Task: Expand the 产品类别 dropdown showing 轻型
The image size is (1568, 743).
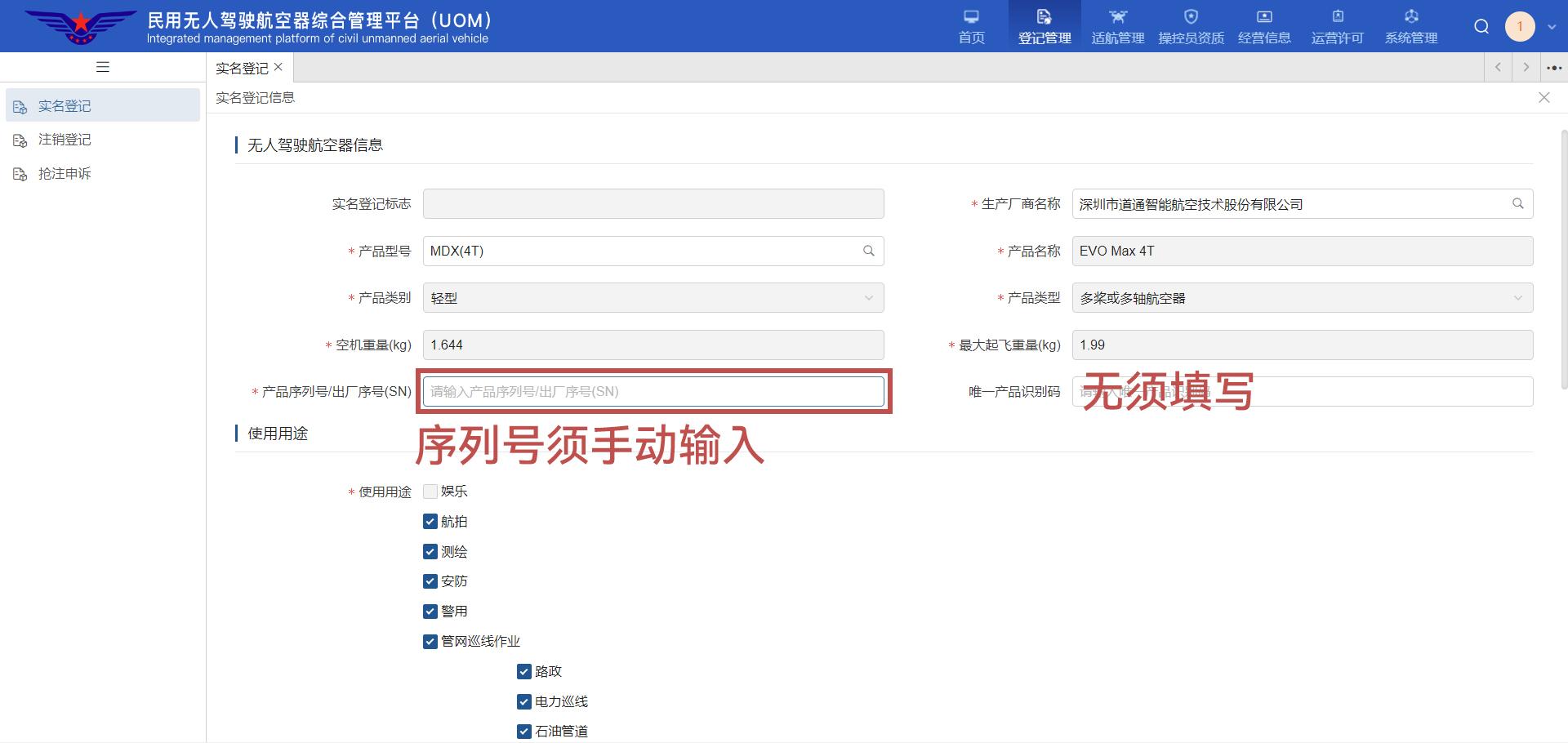Action: [653, 298]
